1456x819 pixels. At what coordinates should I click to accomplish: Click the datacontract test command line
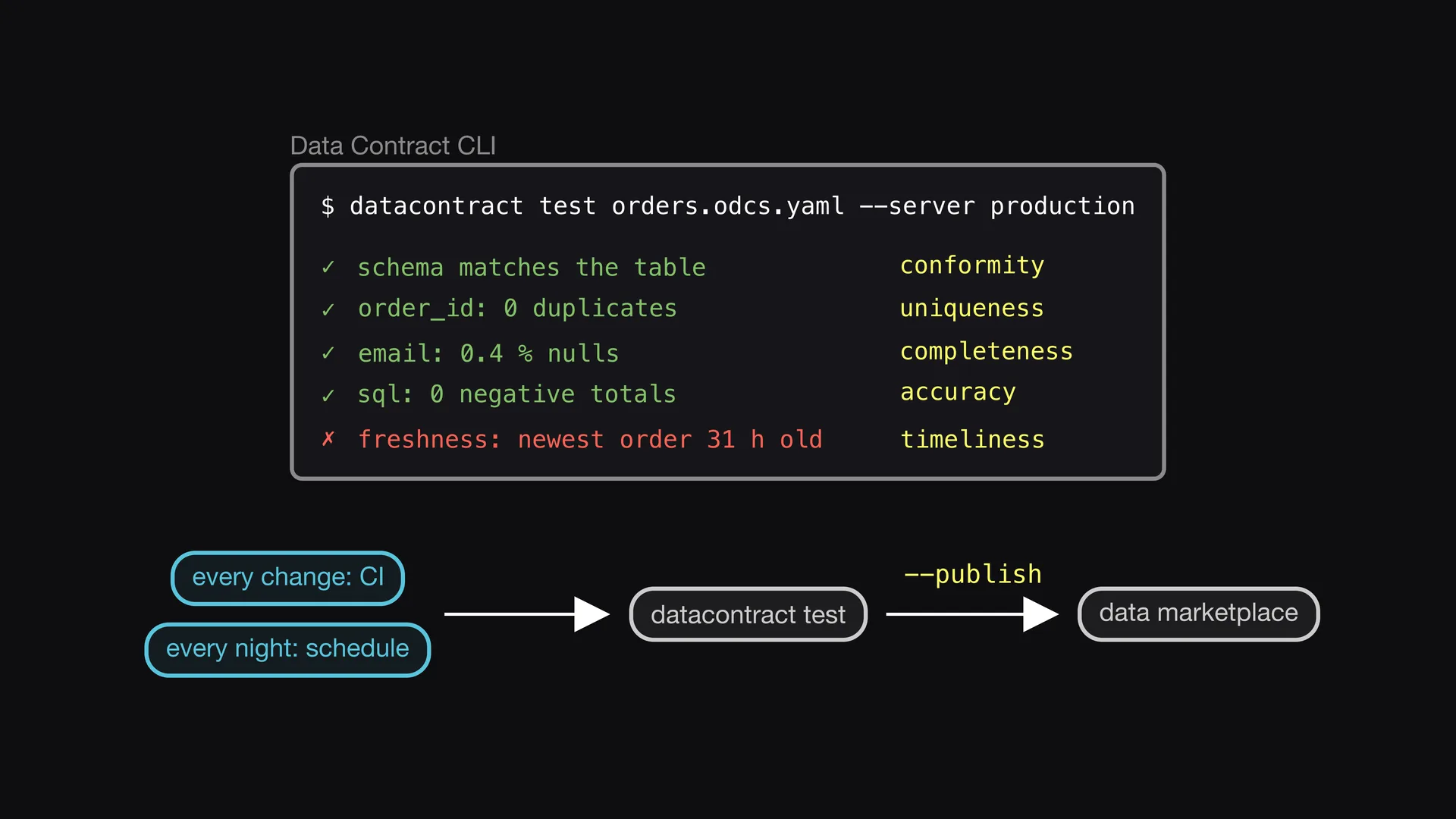pyautogui.click(x=727, y=206)
